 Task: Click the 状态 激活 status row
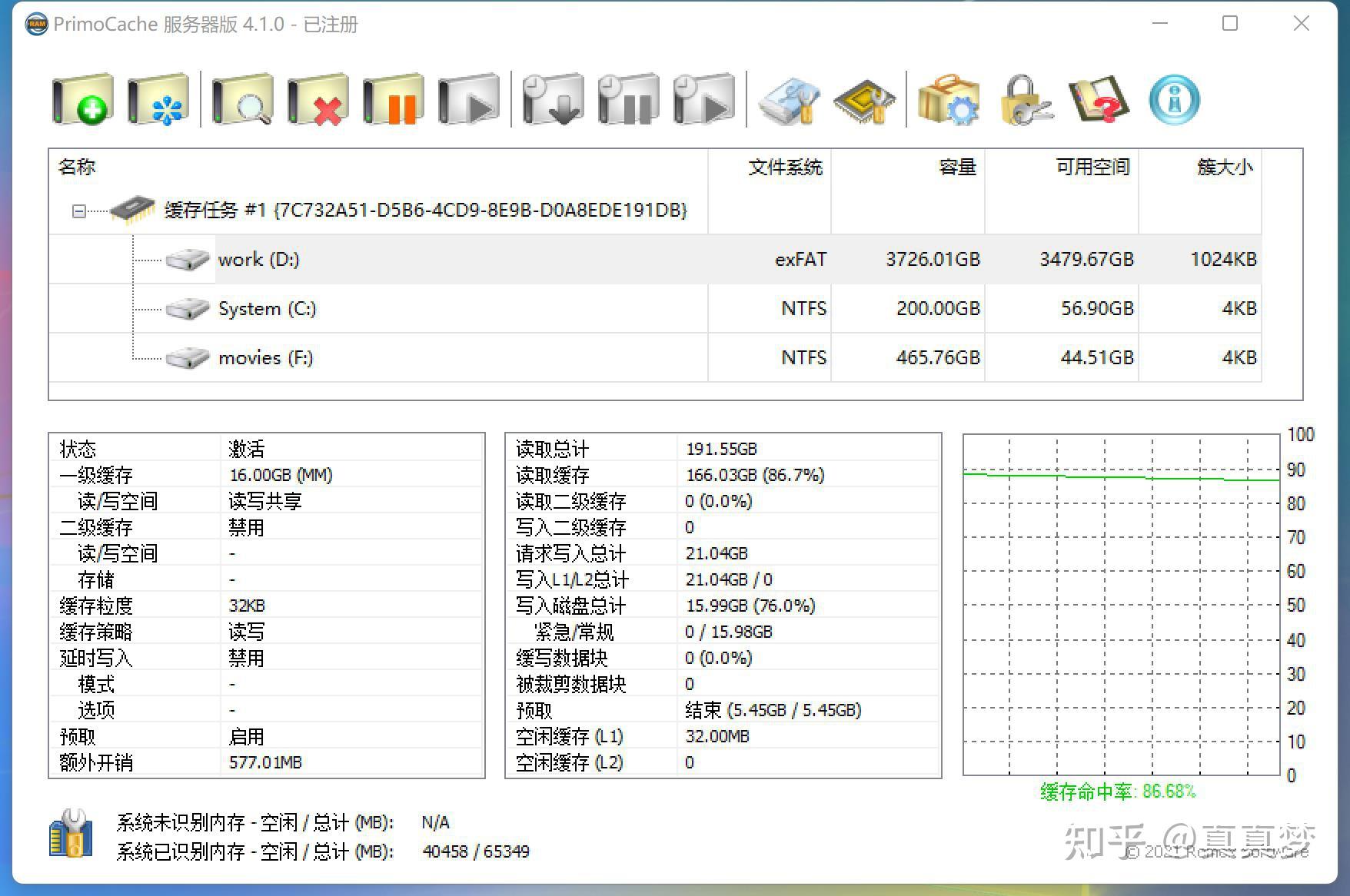(x=267, y=448)
